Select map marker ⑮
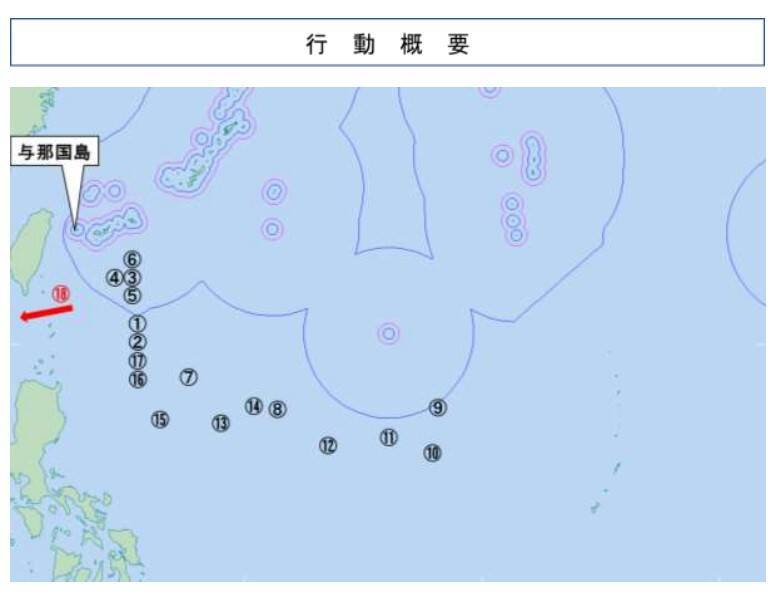The height and width of the screenshot is (597, 773). point(160,420)
